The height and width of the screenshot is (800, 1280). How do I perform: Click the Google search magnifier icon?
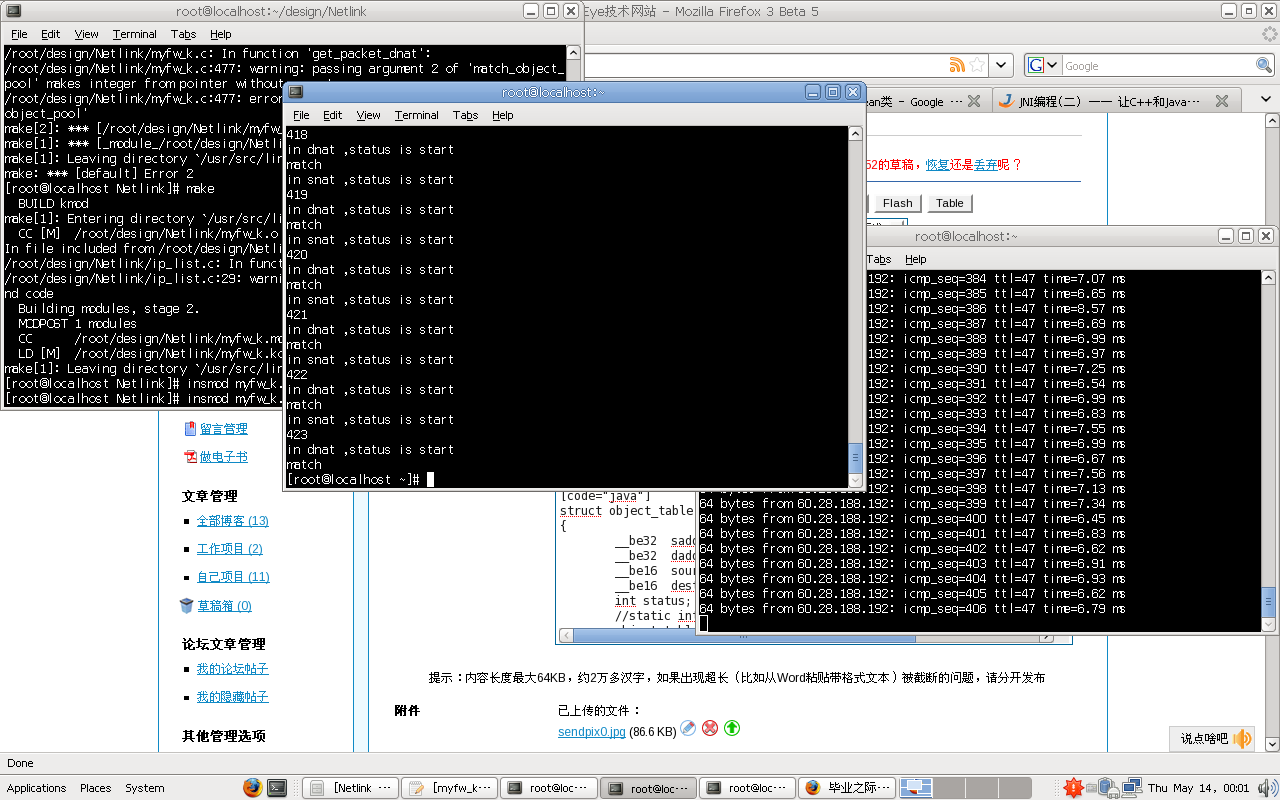(x=1264, y=65)
